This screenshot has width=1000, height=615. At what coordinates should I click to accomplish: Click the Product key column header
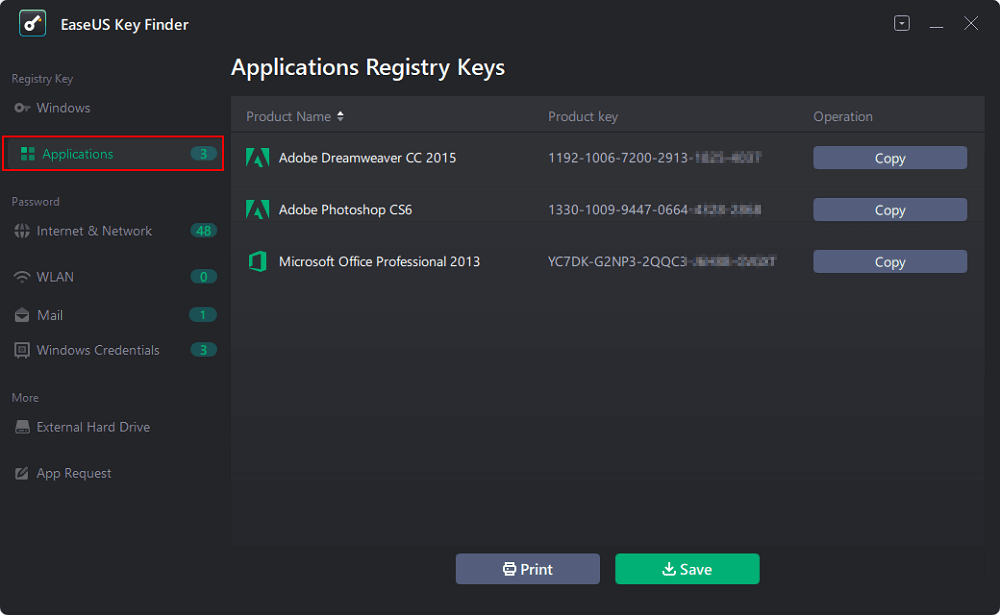583,116
